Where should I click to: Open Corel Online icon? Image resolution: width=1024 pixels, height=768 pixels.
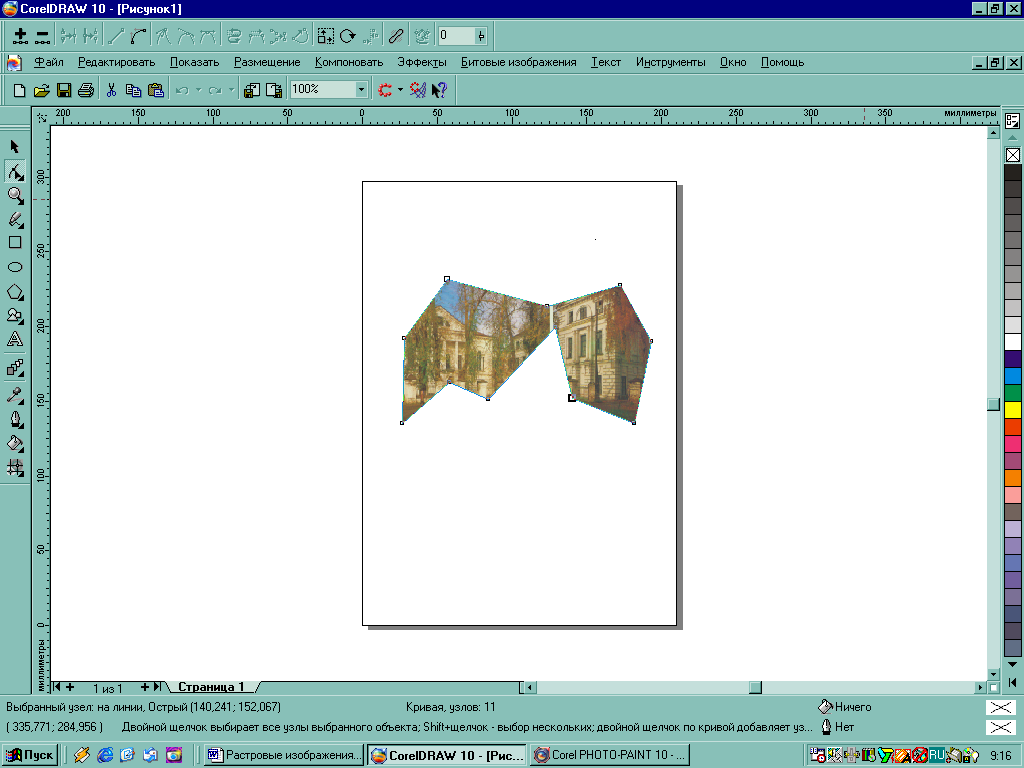pyautogui.click(x=418, y=90)
